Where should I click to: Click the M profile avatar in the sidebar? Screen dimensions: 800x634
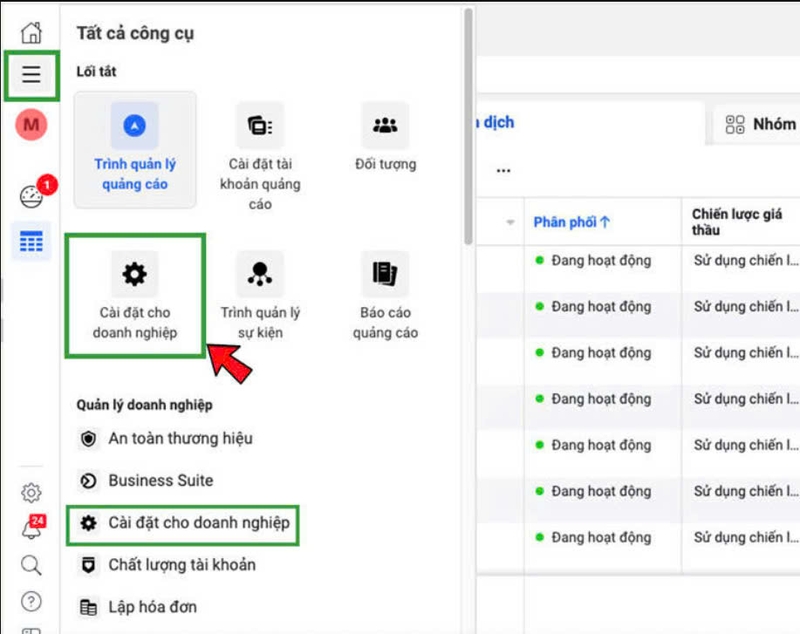pyautogui.click(x=31, y=126)
